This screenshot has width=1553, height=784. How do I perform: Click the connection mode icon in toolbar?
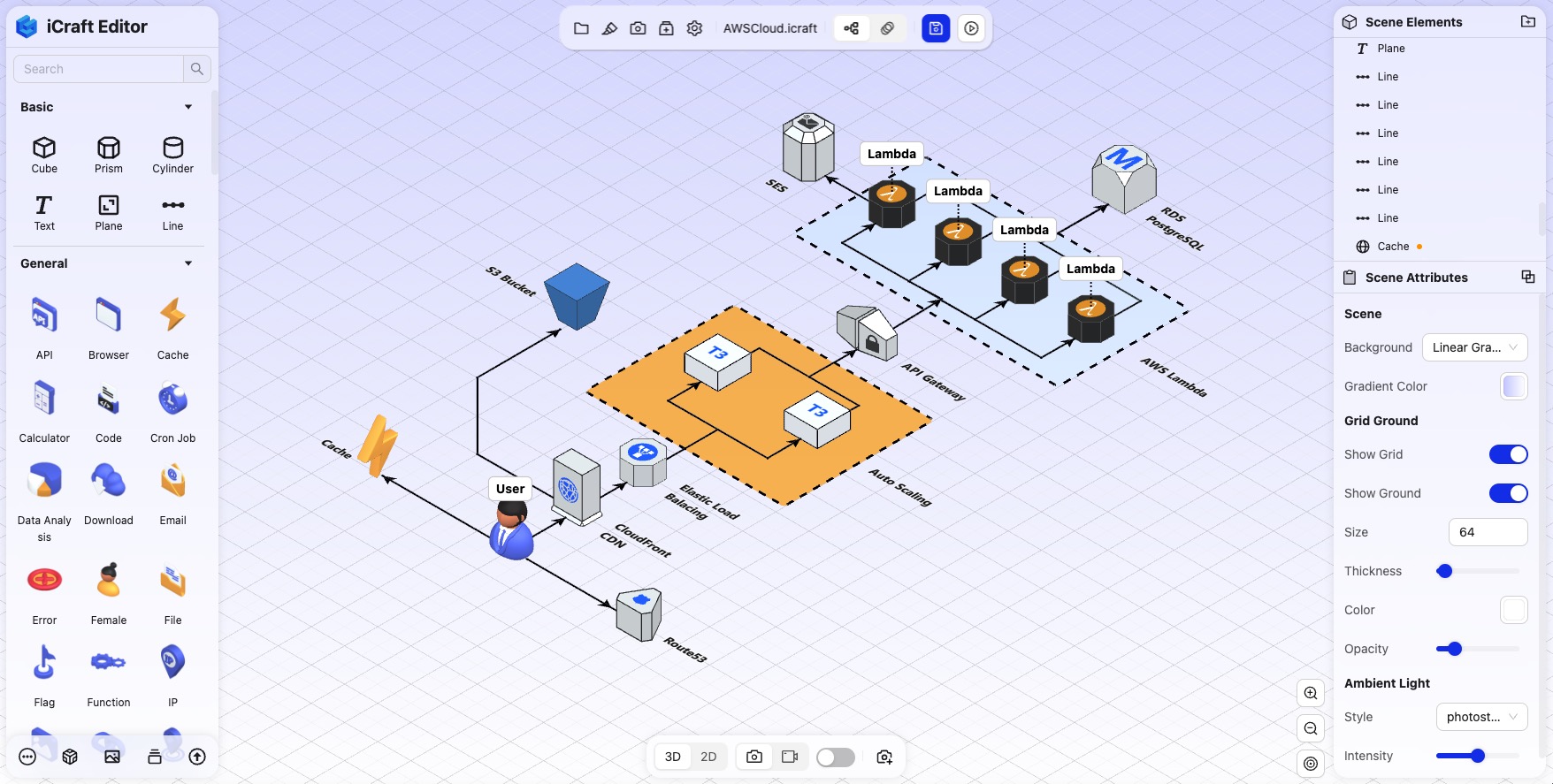[851, 28]
